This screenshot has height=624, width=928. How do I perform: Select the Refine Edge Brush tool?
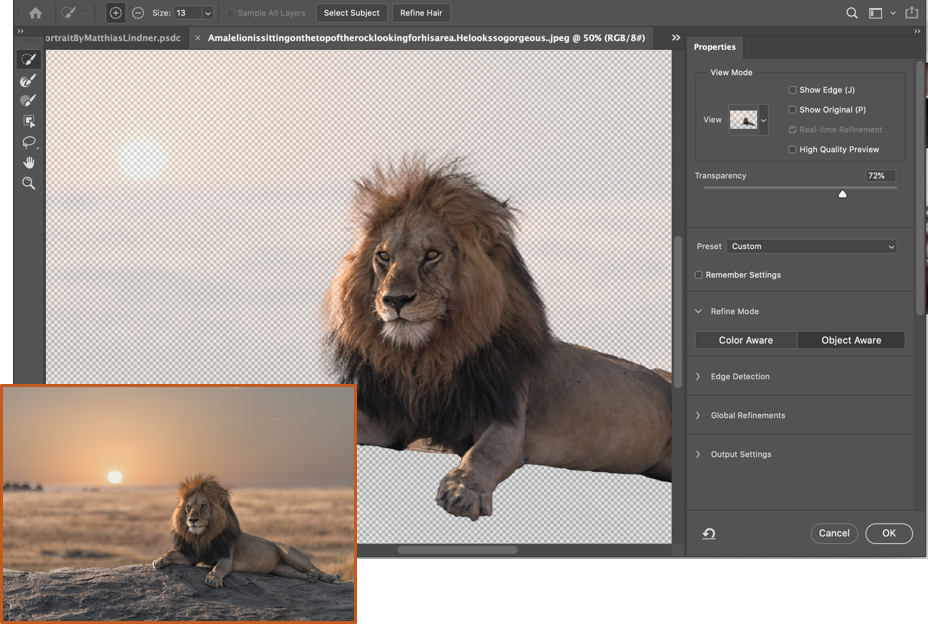tap(29, 80)
